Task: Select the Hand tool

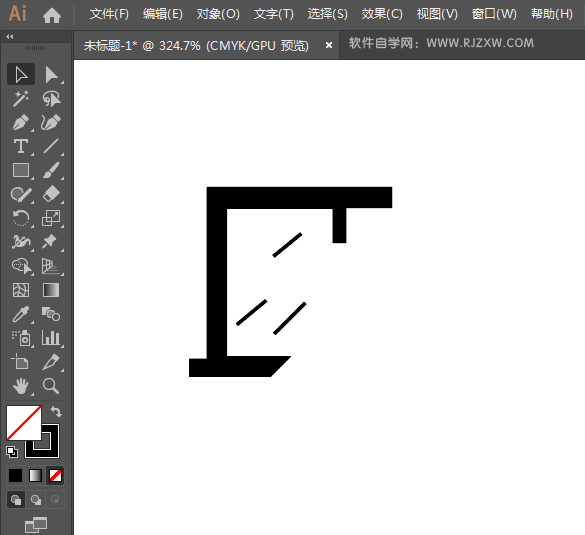Action: point(21,386)
